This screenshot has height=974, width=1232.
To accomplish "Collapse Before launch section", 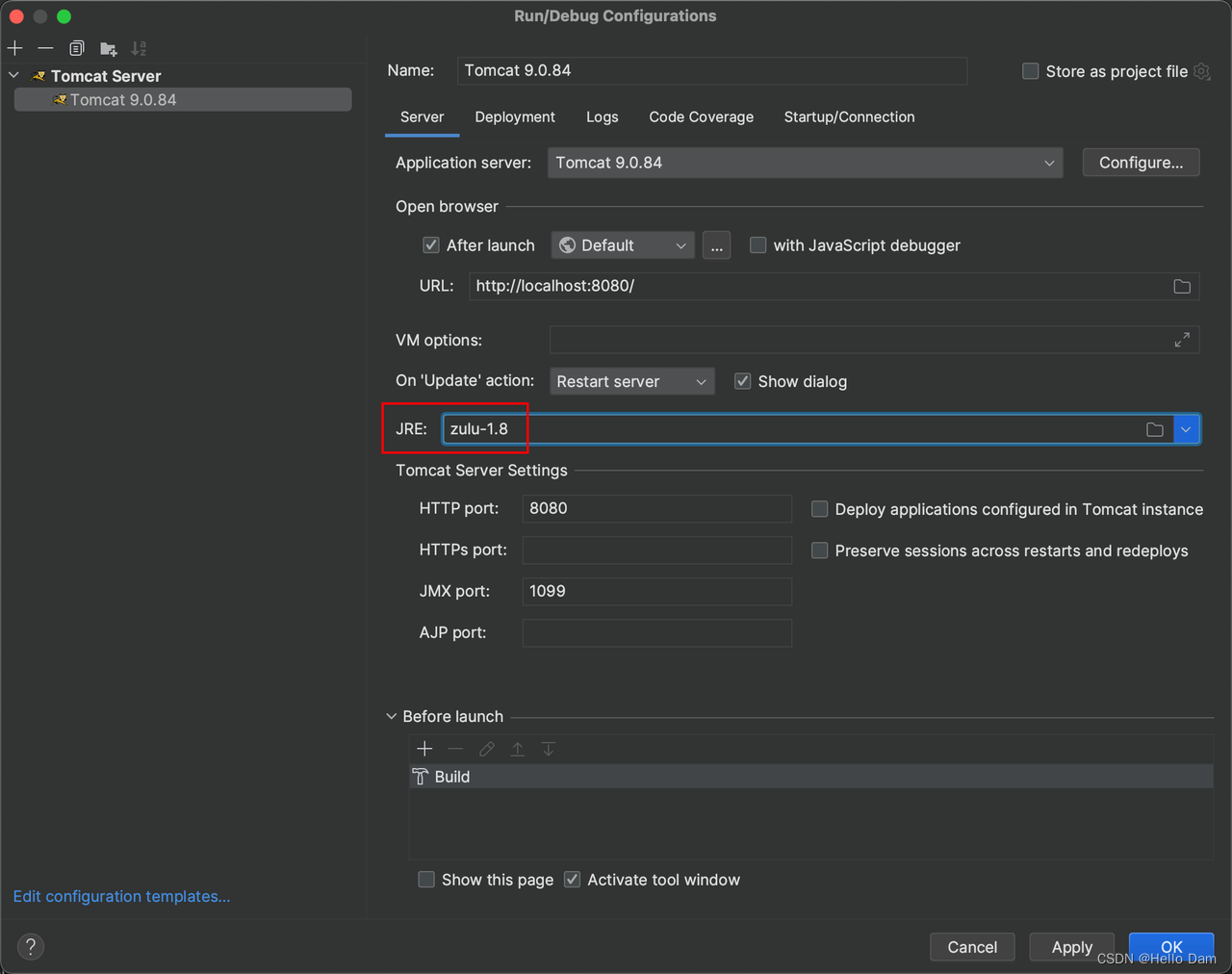I will point(391,716).
